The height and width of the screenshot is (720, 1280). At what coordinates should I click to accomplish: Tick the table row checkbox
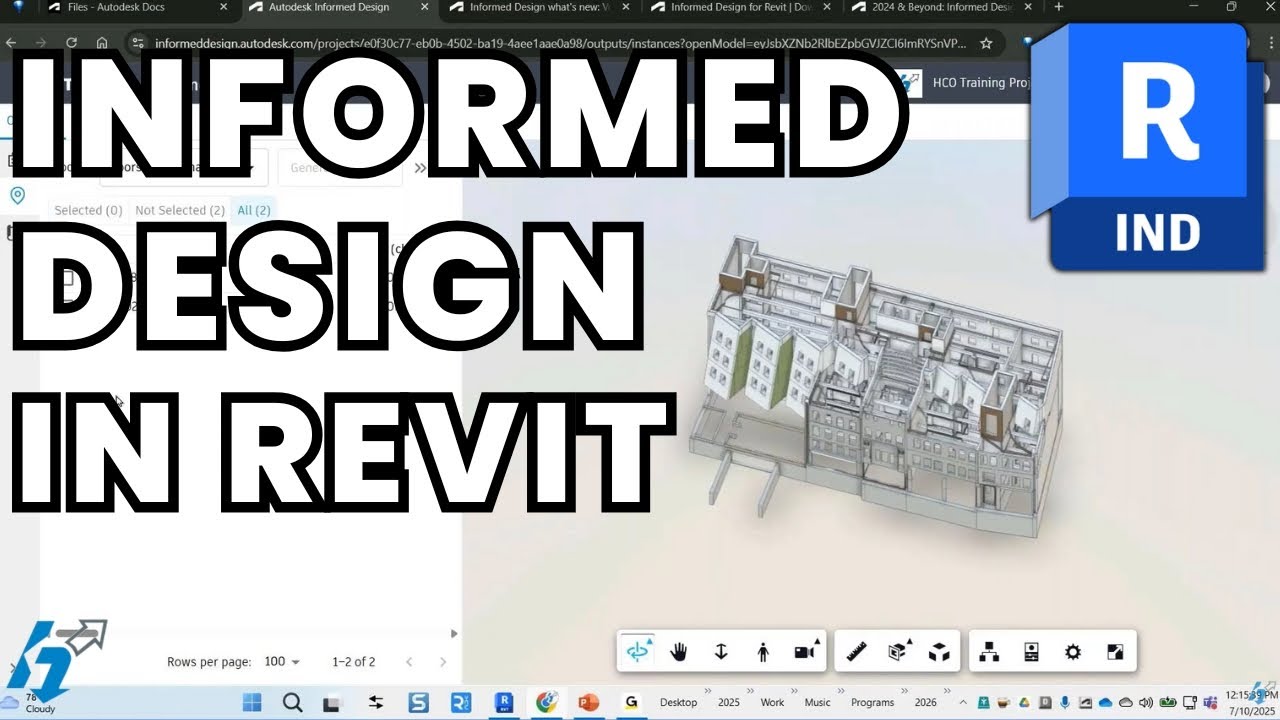click(68, 279)
